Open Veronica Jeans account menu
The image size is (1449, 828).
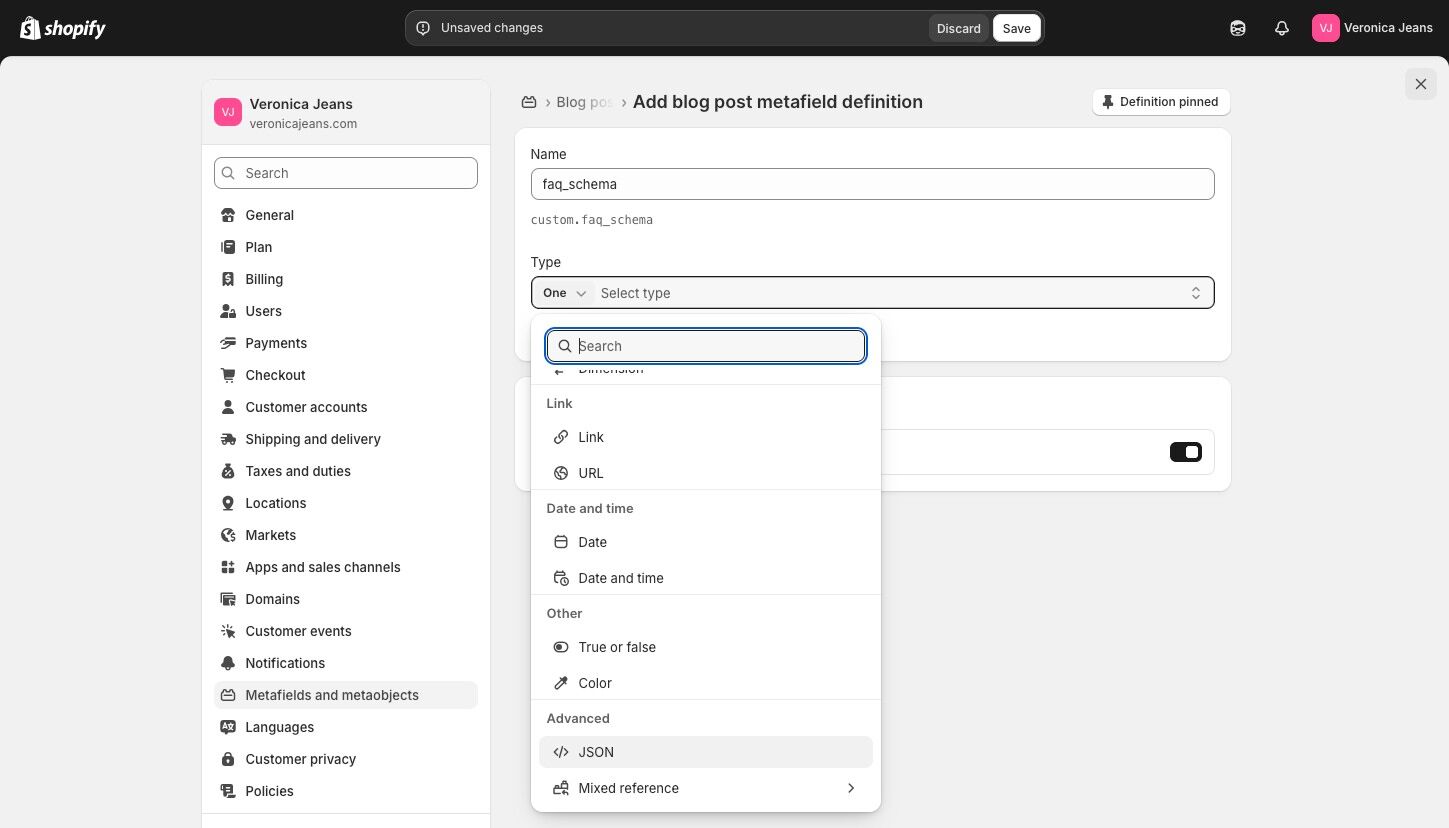tap(1372, 28)
